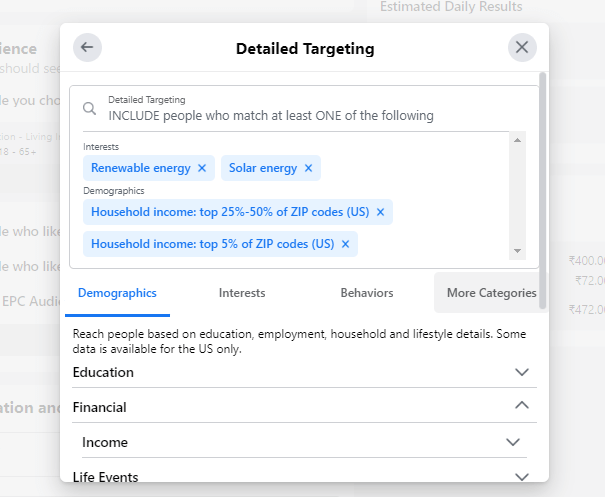The image size is (605, 497).
Task: Click the search magnifier icon
Action: [x=90, y=108]
